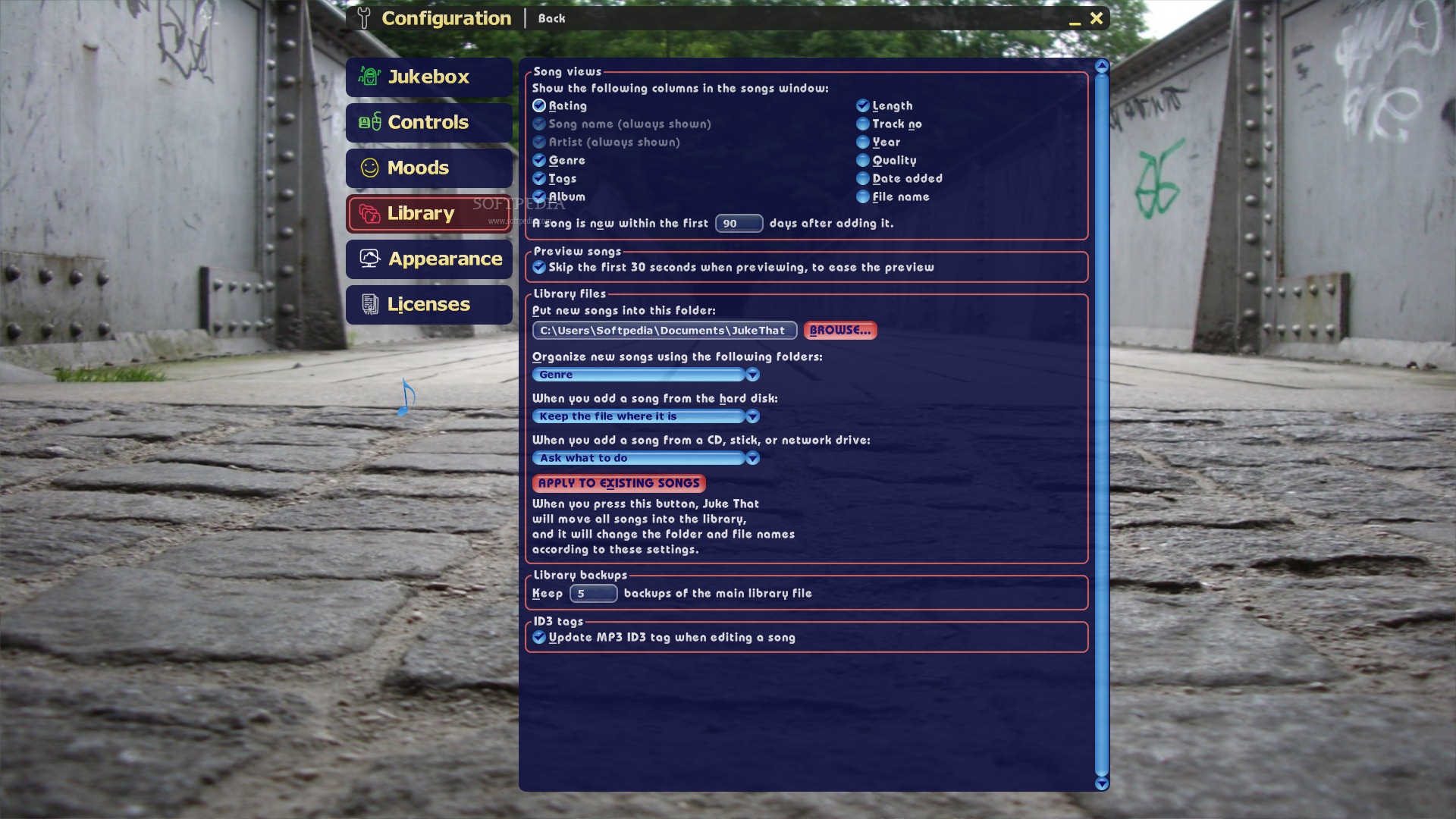Click the Moods smiley icon
This screenshot has width=1456, height=819.
tap(369, 168)
